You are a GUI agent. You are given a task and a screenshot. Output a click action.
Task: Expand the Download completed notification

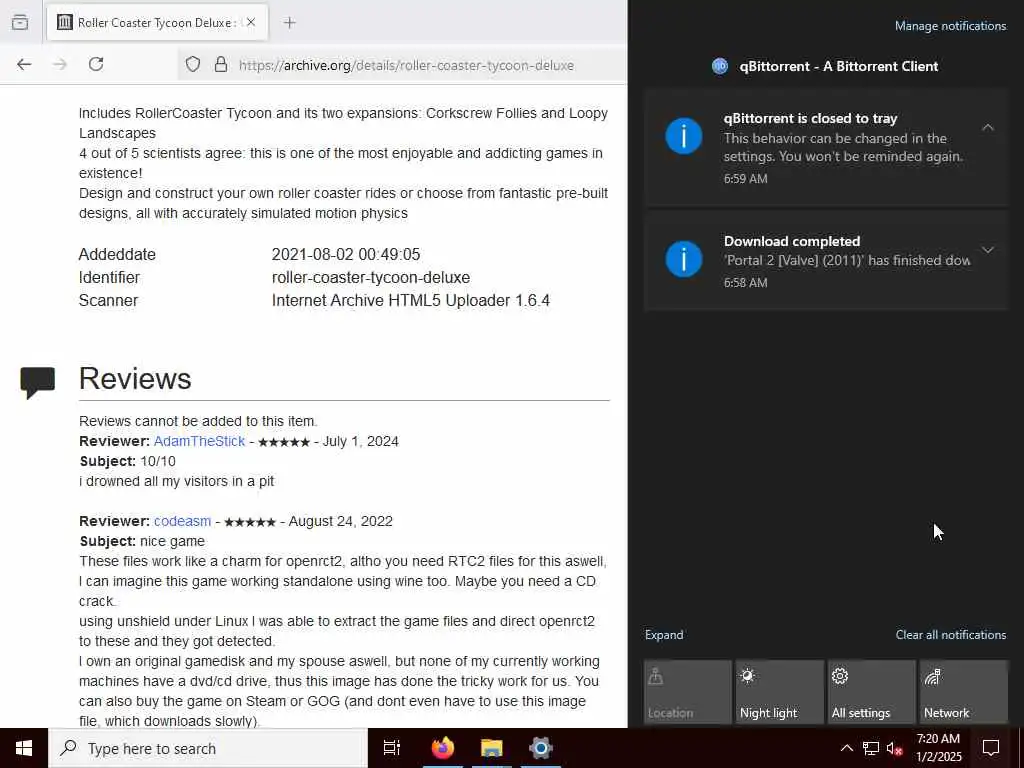(x=987, y=250)
